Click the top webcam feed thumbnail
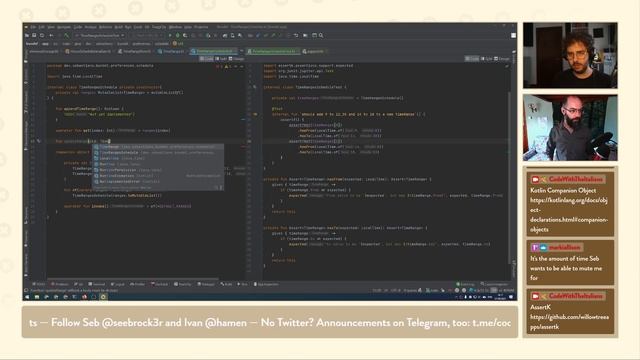 tap(570, 56)
